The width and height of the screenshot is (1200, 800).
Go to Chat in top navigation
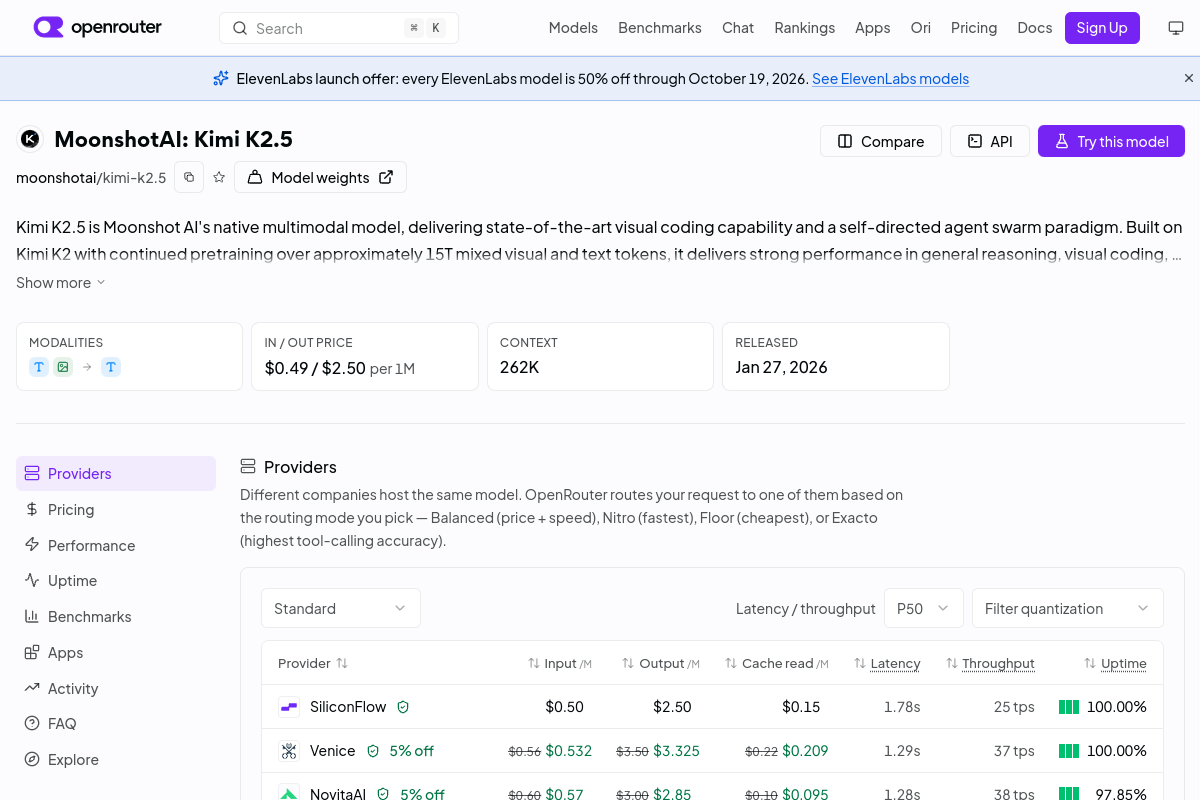point(738,28)
